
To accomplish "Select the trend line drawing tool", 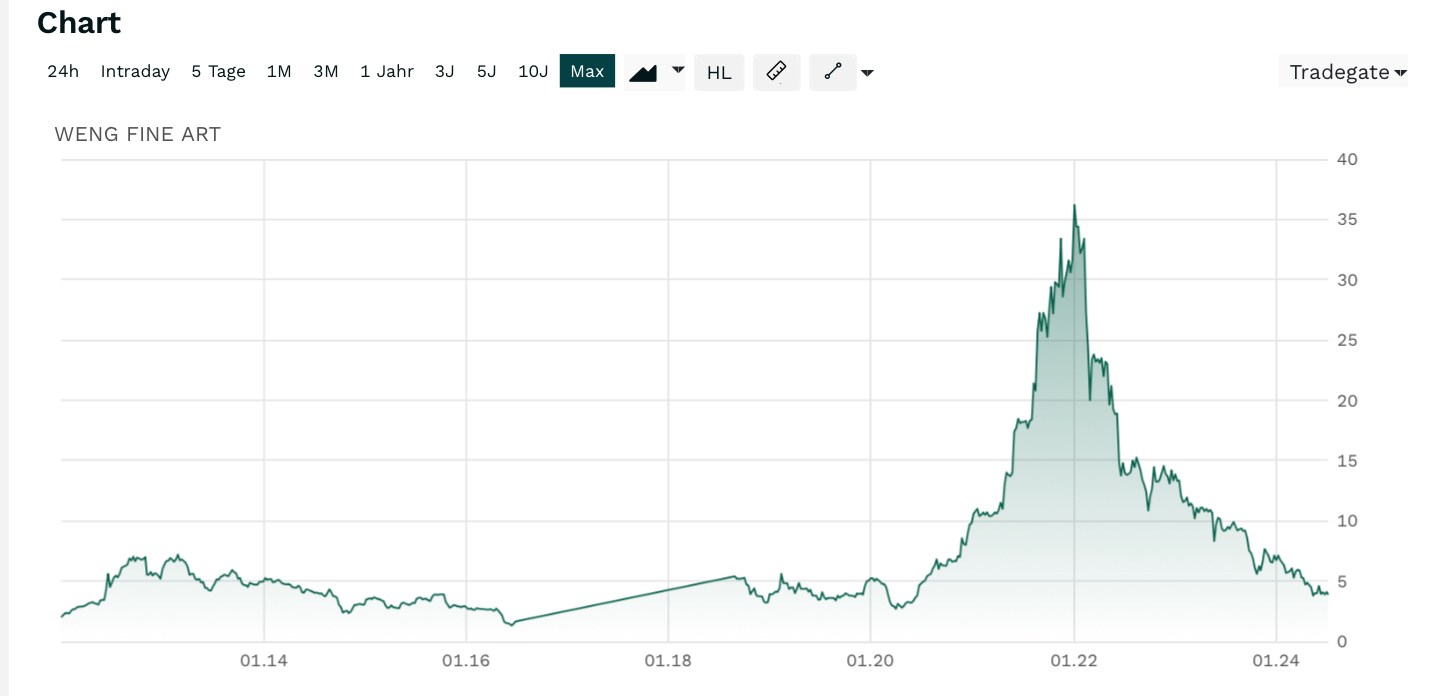I will [x=833, y=72].
